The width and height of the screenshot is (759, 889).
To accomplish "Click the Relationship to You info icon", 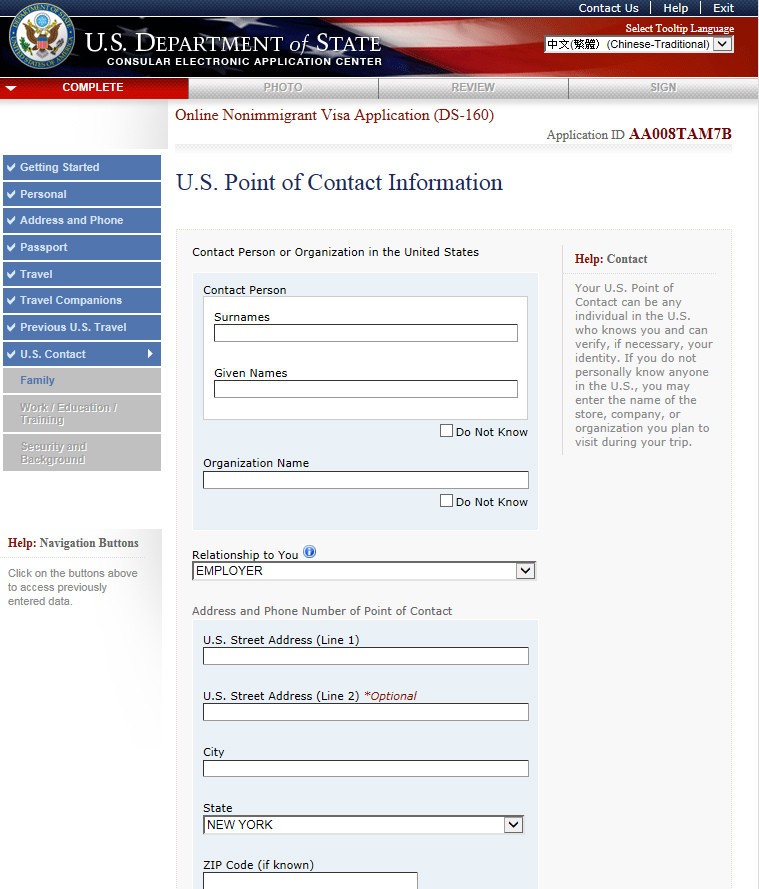I will 309,552.
